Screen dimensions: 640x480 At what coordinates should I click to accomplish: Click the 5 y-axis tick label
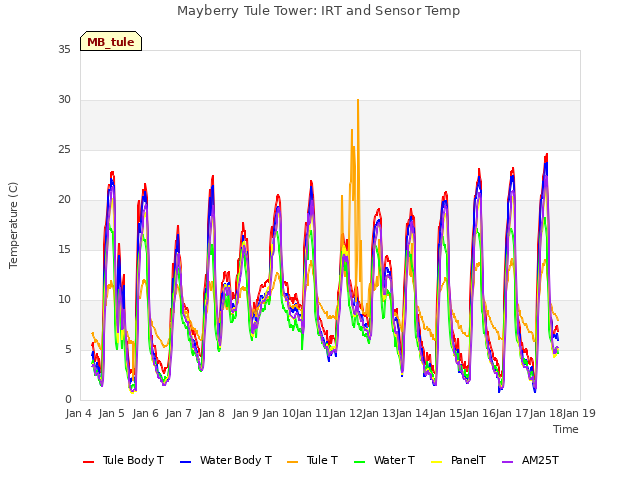click(68, 350)
